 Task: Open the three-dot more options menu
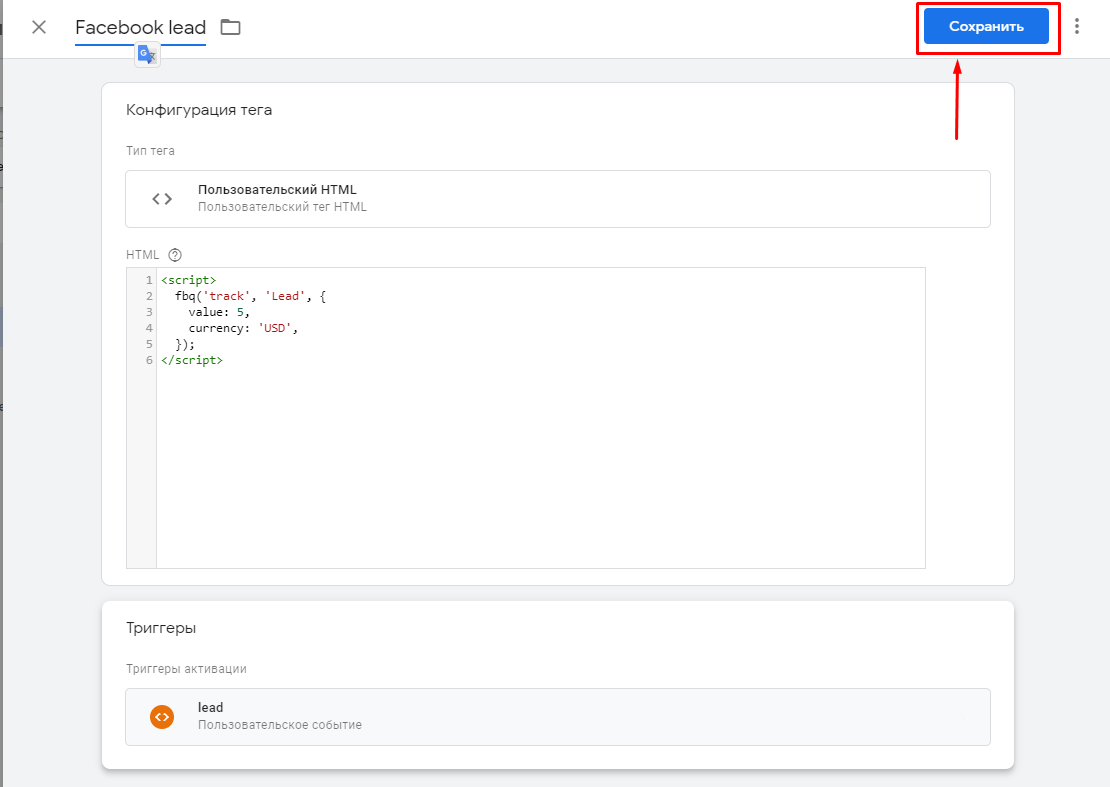click(1077, 27)
